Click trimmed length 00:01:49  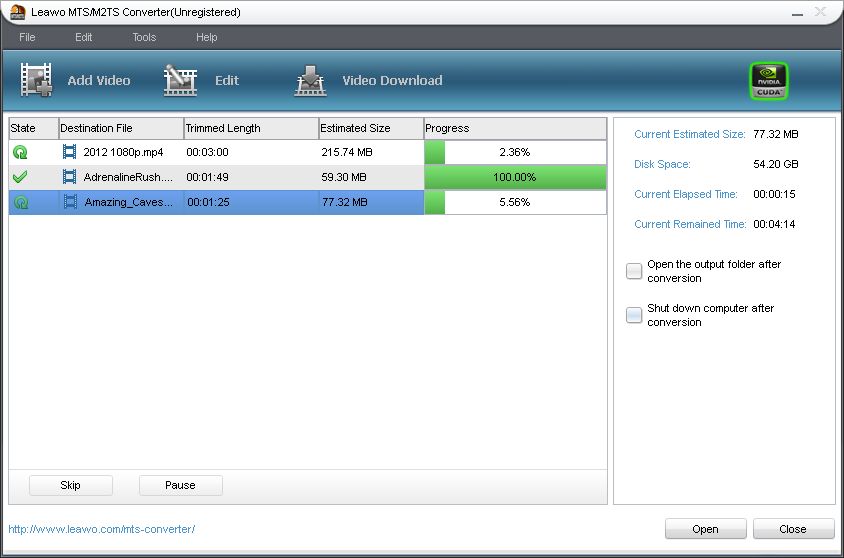(x=207, y=177)
